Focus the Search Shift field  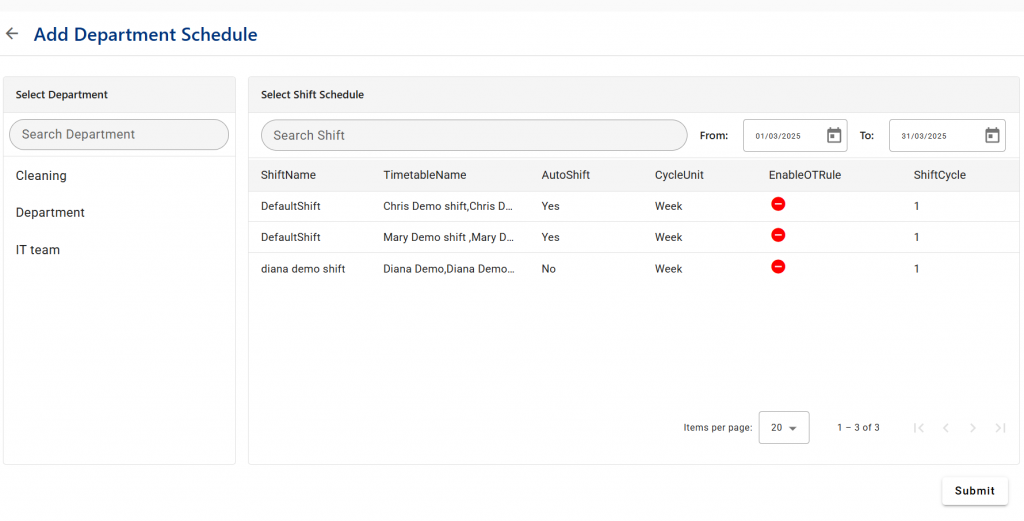click(x=474, y=135)
